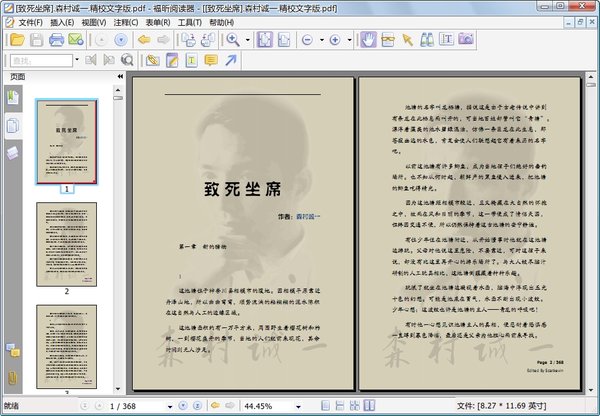Click the Open file folder icon

[x=17, y=40]
